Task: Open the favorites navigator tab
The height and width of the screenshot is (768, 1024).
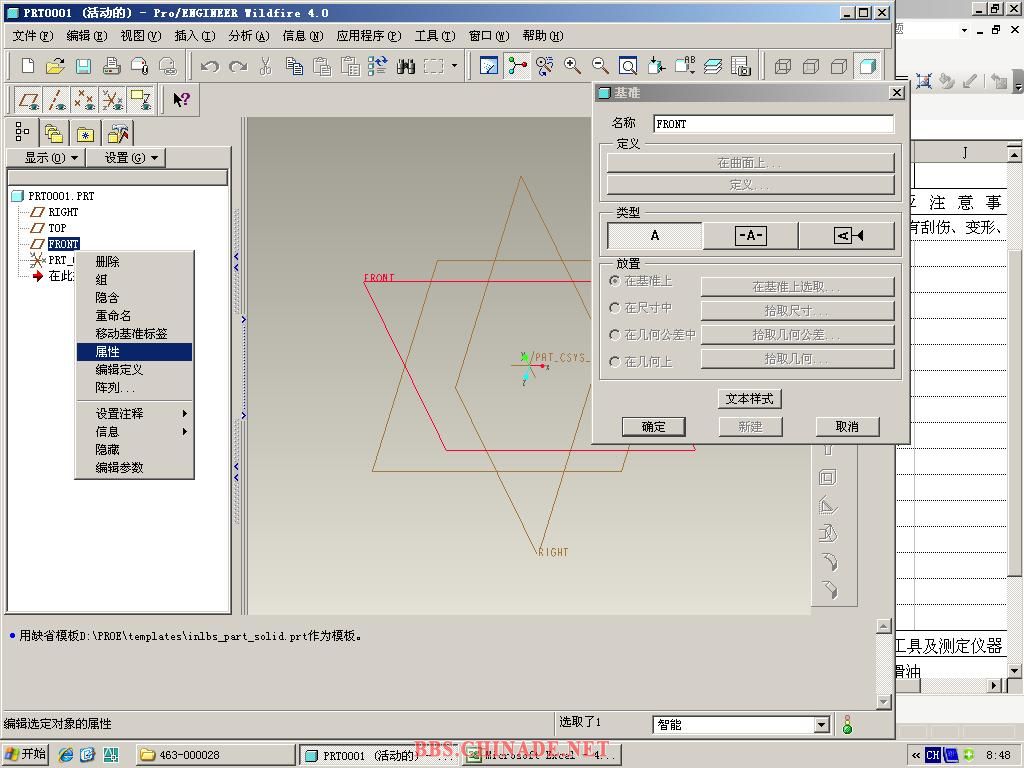Action: (x=85, y=133)
